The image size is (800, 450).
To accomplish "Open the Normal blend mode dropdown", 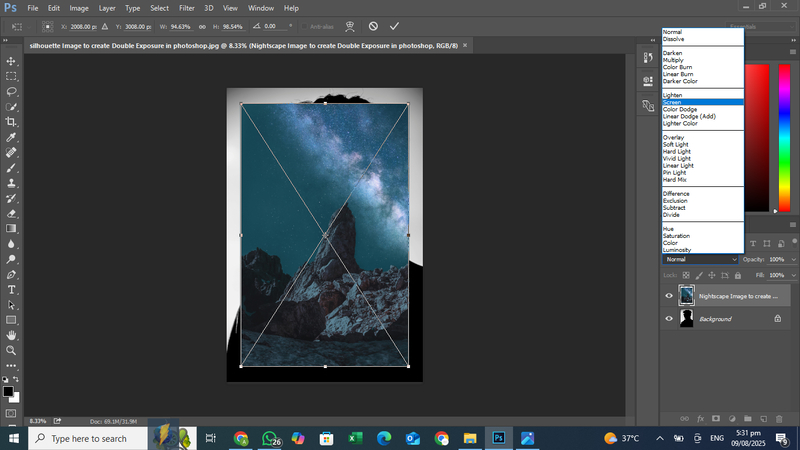I will click(x=701, y=259).
